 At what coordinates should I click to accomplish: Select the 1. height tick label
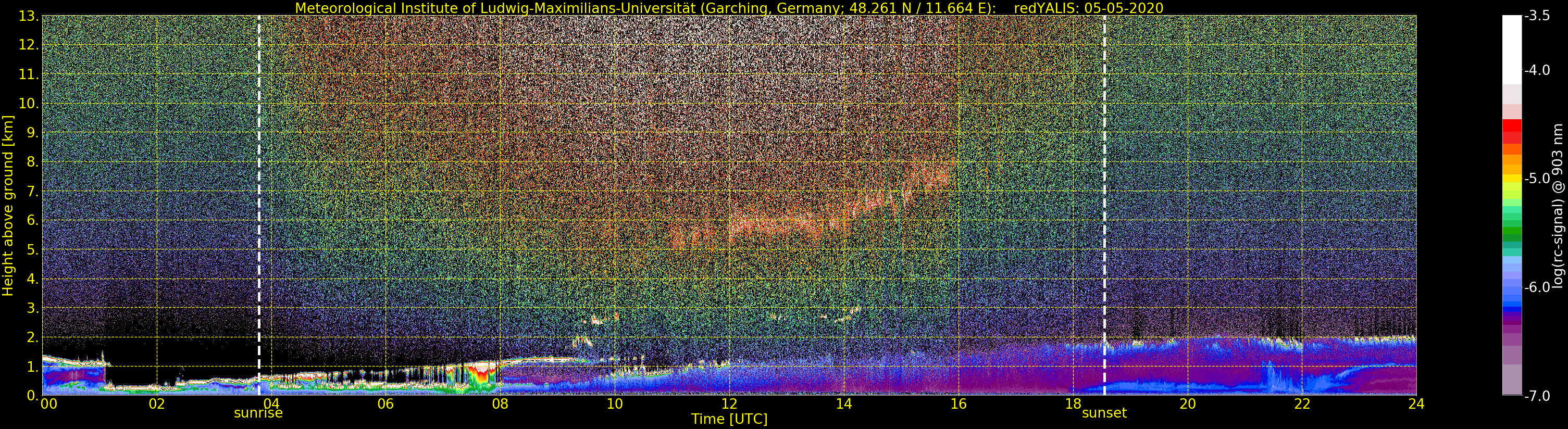point(33,367)
